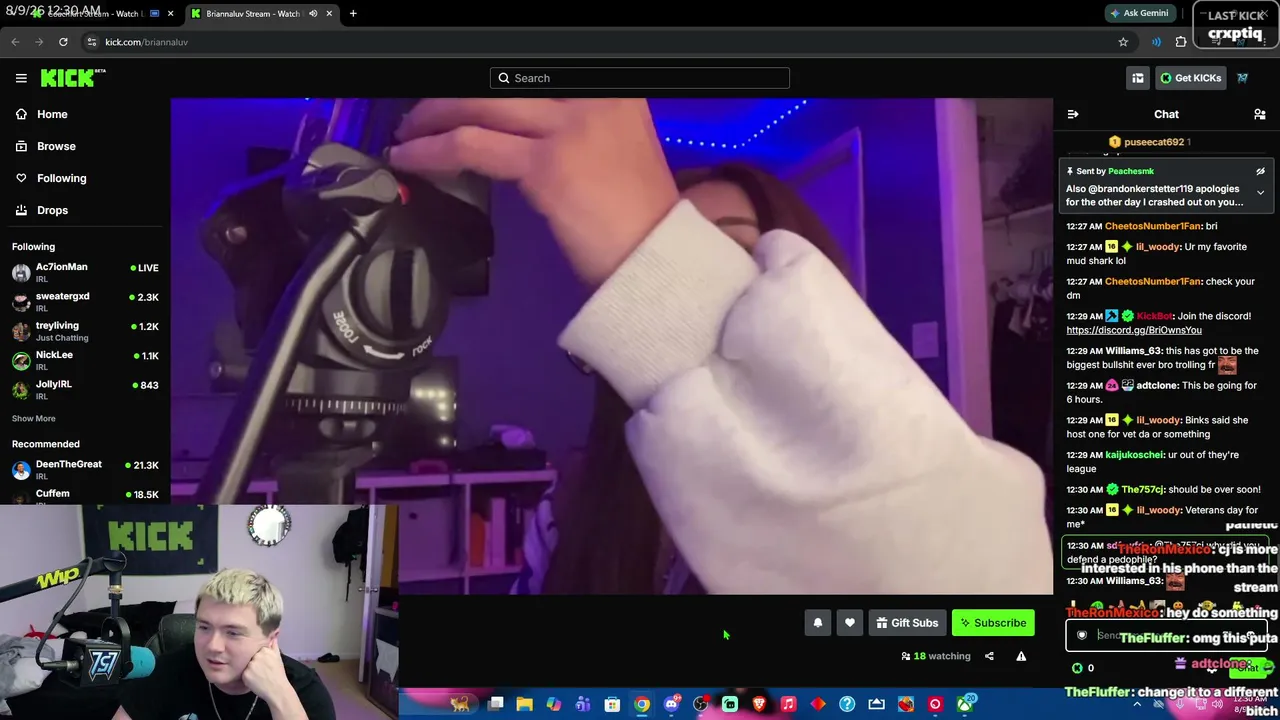Expand the pinned chat message
Viewport: 1280px width, 720px height.
(1260, 193)
